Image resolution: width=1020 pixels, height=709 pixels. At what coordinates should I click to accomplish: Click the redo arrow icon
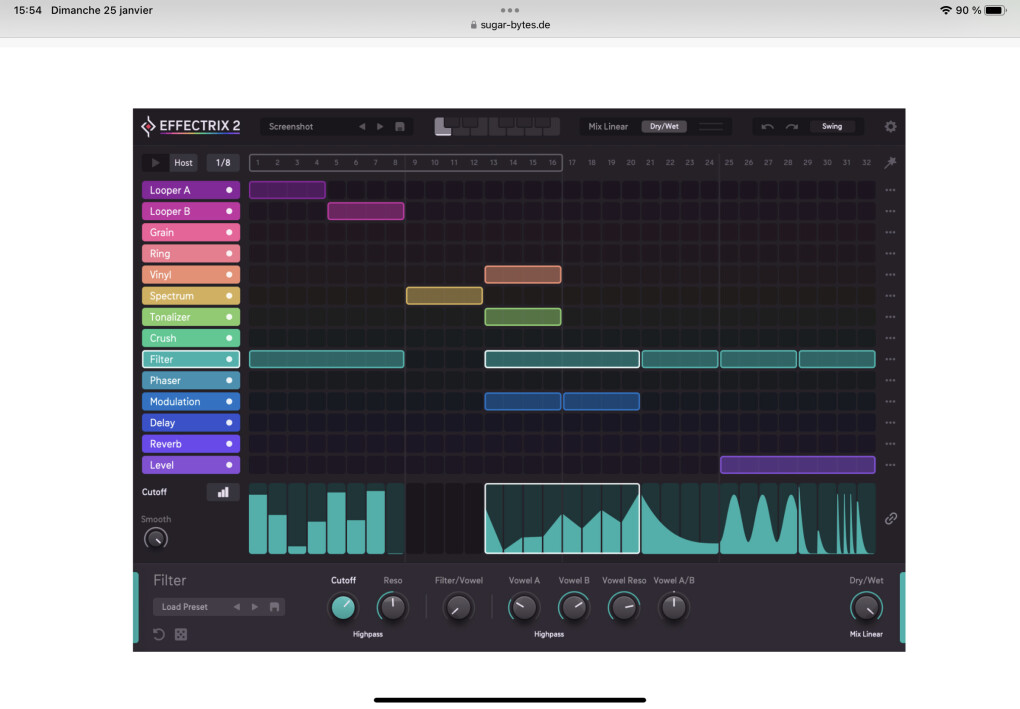(791, 127)
